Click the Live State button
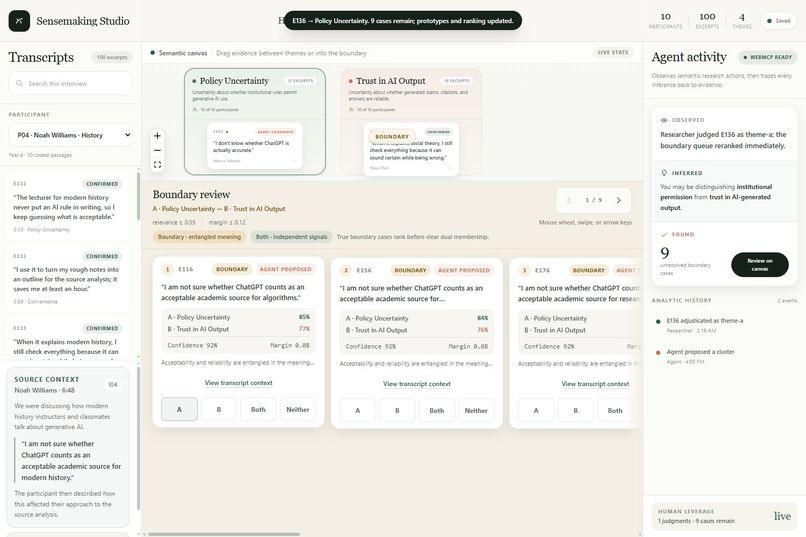Image resolution: width=806 pixels, height=537 pixels. [x=613, y=52]
